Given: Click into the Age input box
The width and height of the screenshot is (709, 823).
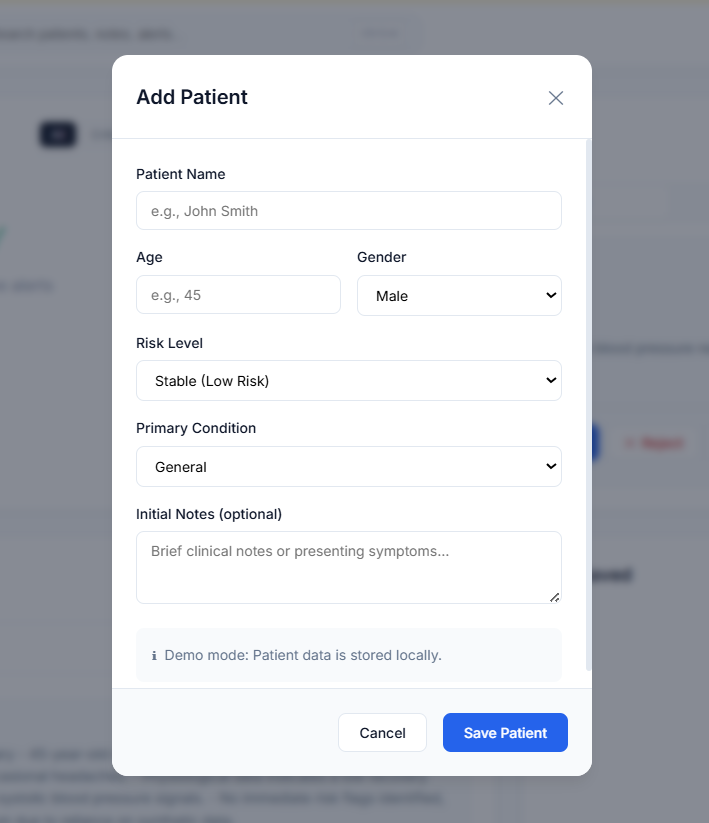Looking at the screenshot, I should click(x=238, y=295).
